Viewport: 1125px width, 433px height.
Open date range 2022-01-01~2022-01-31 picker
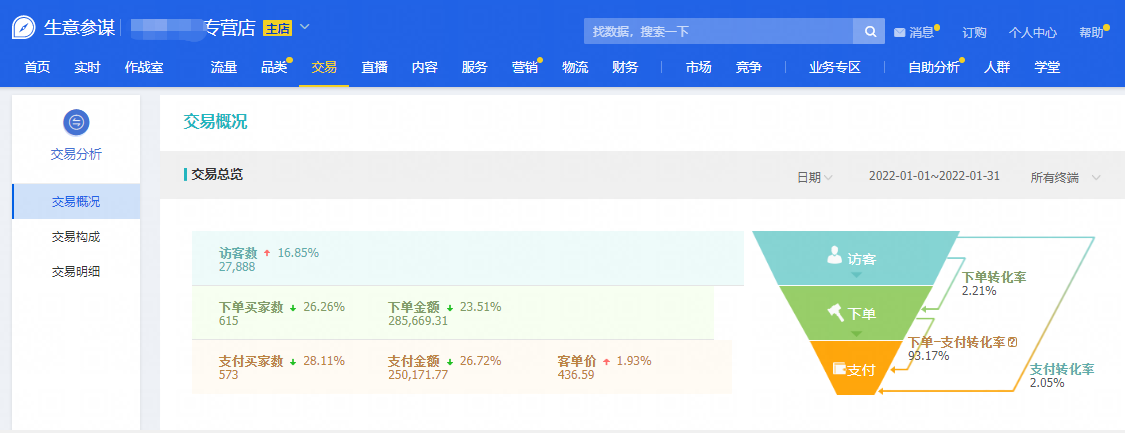(933, 176)
